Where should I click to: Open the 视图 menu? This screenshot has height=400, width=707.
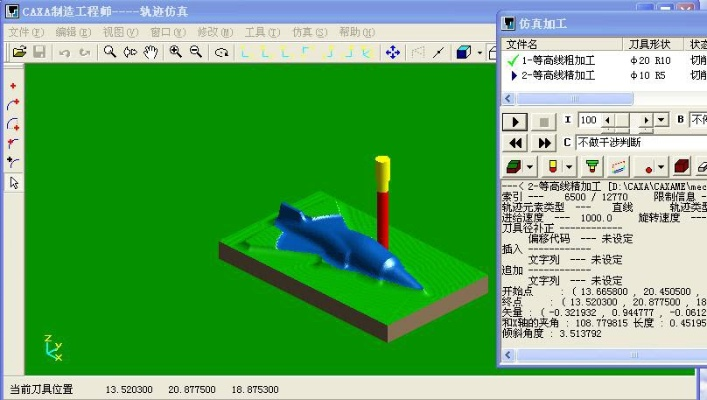[120, 32]
